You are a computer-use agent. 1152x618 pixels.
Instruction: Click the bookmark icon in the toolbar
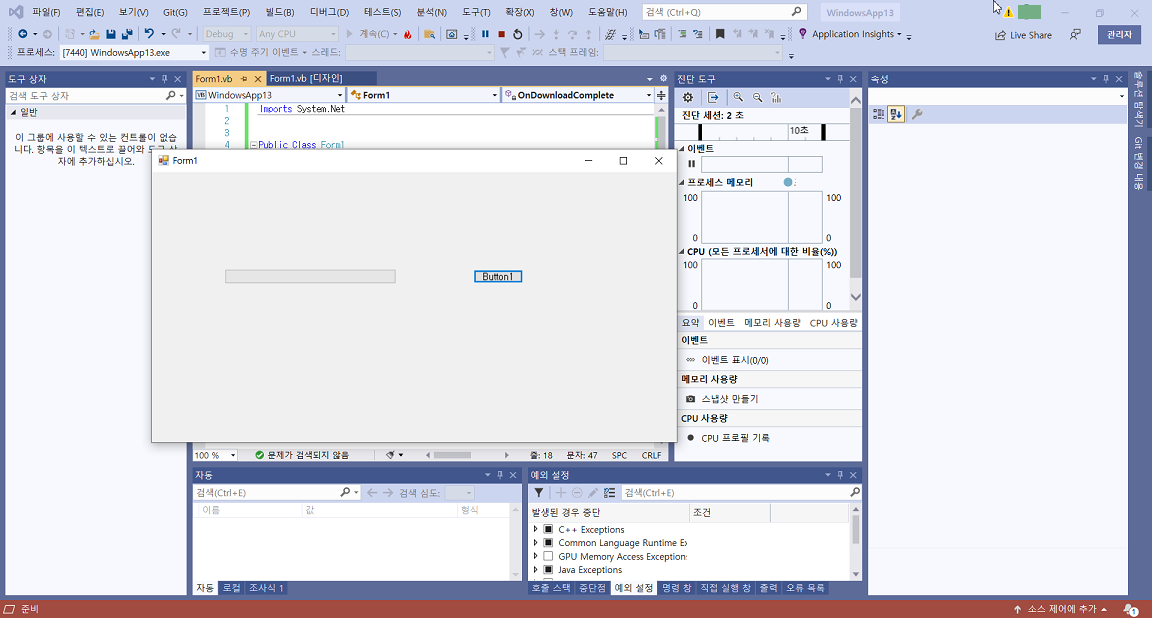720,34
